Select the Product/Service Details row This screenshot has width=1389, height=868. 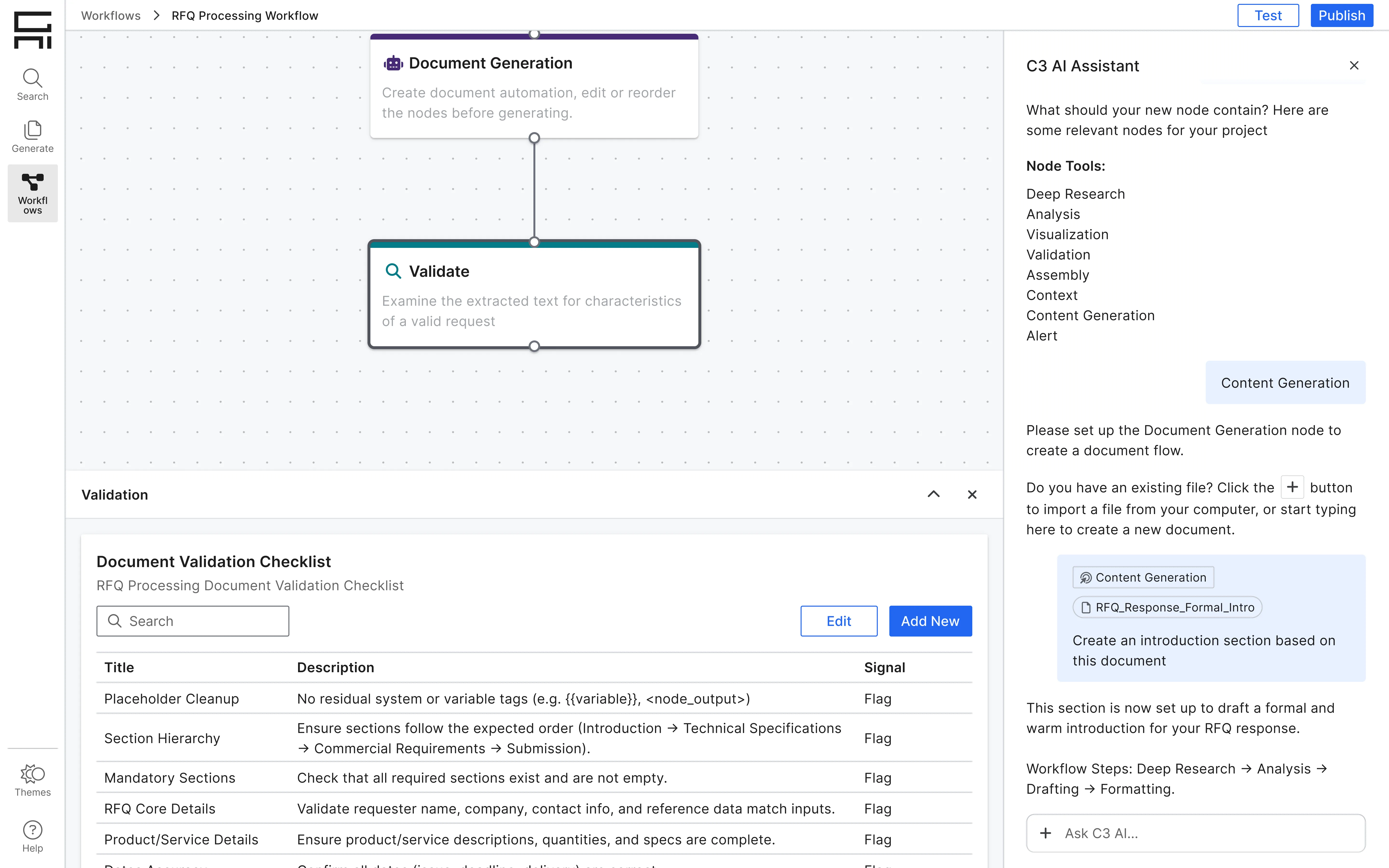pyautogui.click(x=534, y=839)
